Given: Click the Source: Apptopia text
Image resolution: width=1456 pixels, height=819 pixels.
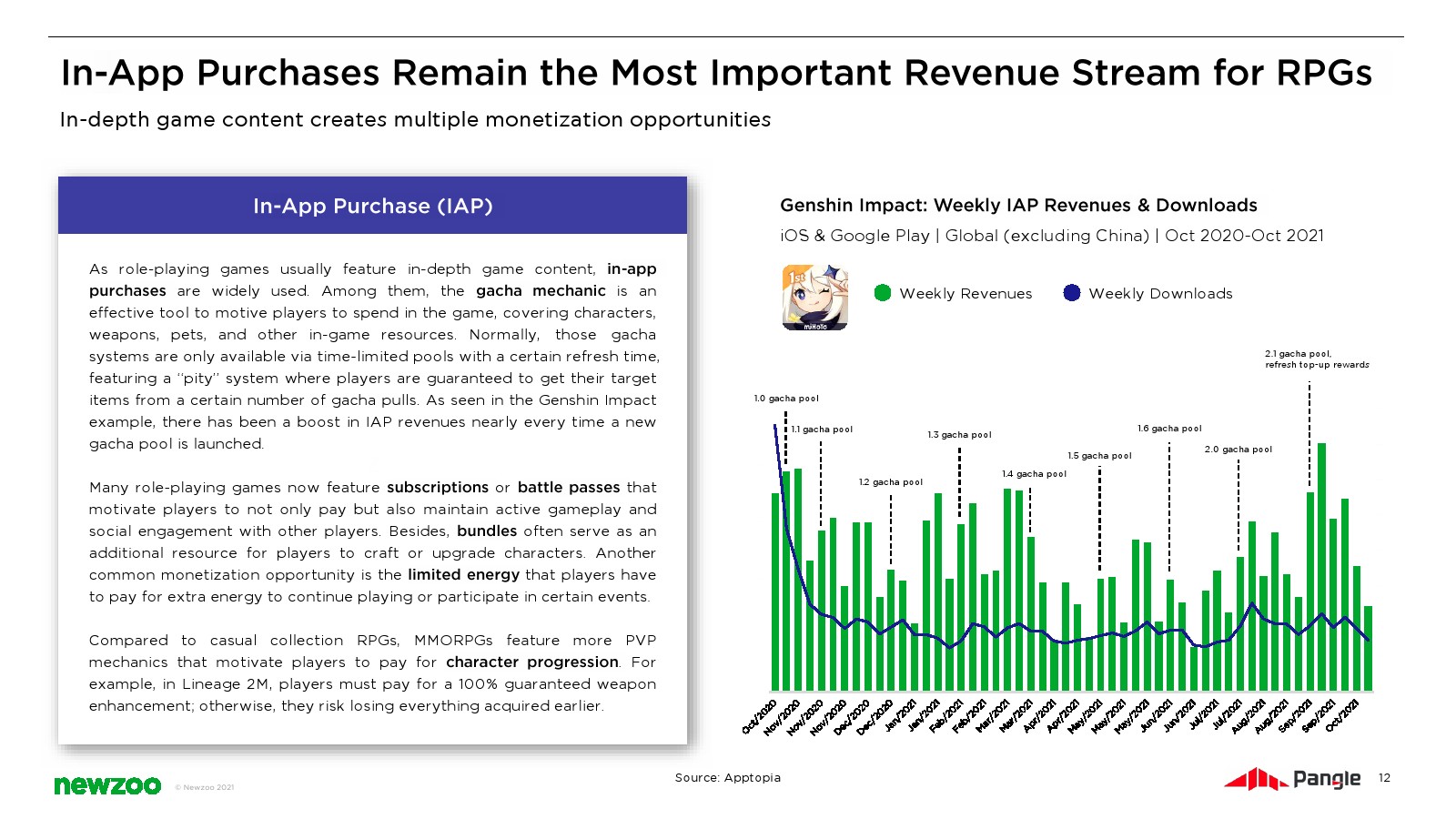Looking at the screenshot, I should coord(727,777).
